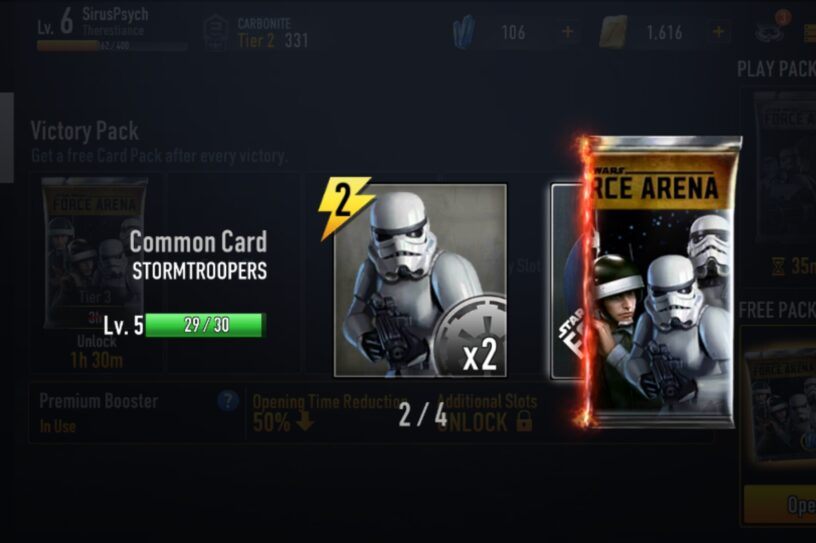Open Premium Booster help question mark
This screenshot has height=543, width=816.
pos(227,401)
